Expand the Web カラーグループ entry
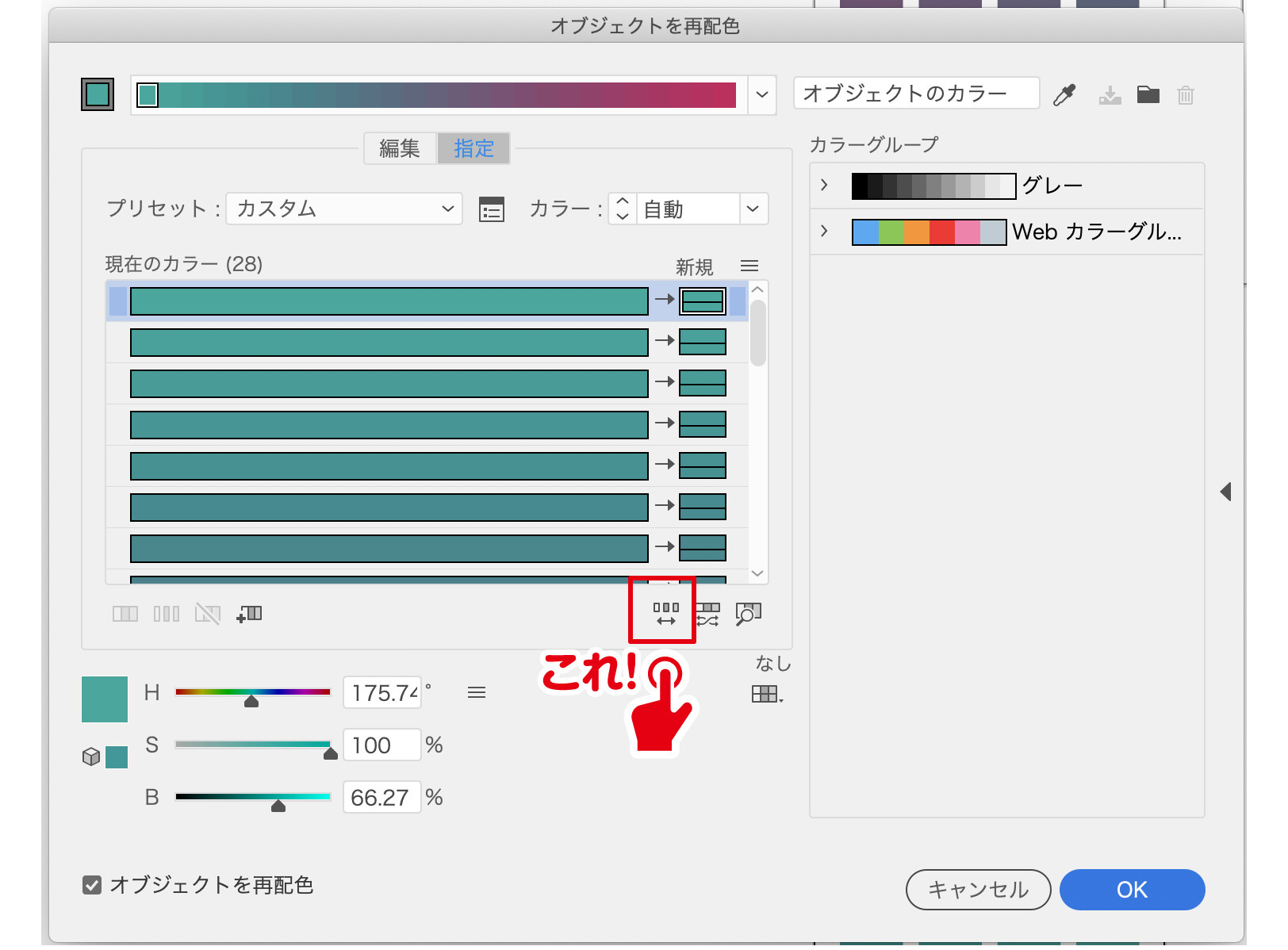1288x950 pixels. (825, 232)
